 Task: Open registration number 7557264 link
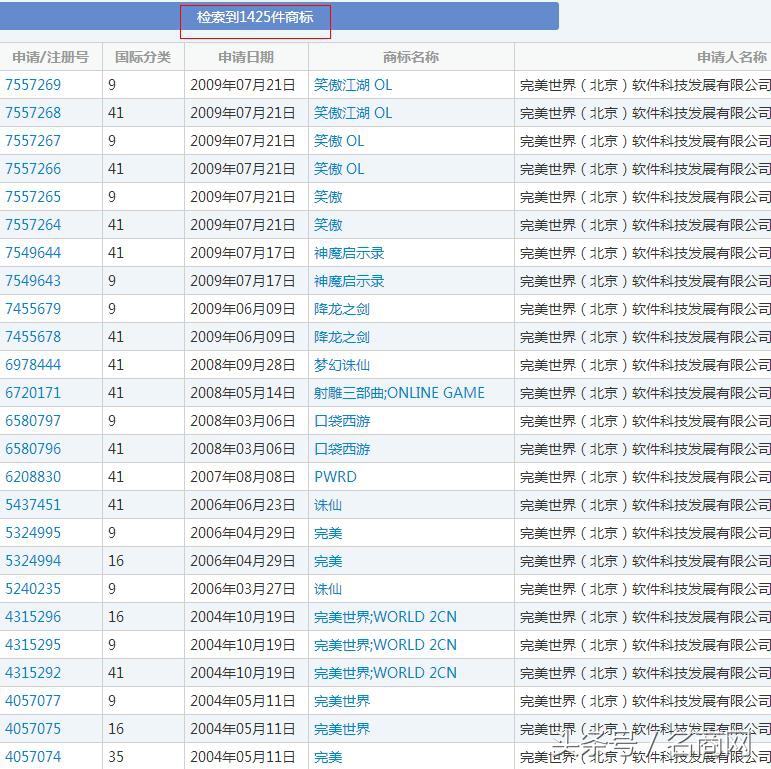click(x=33, y=225)
